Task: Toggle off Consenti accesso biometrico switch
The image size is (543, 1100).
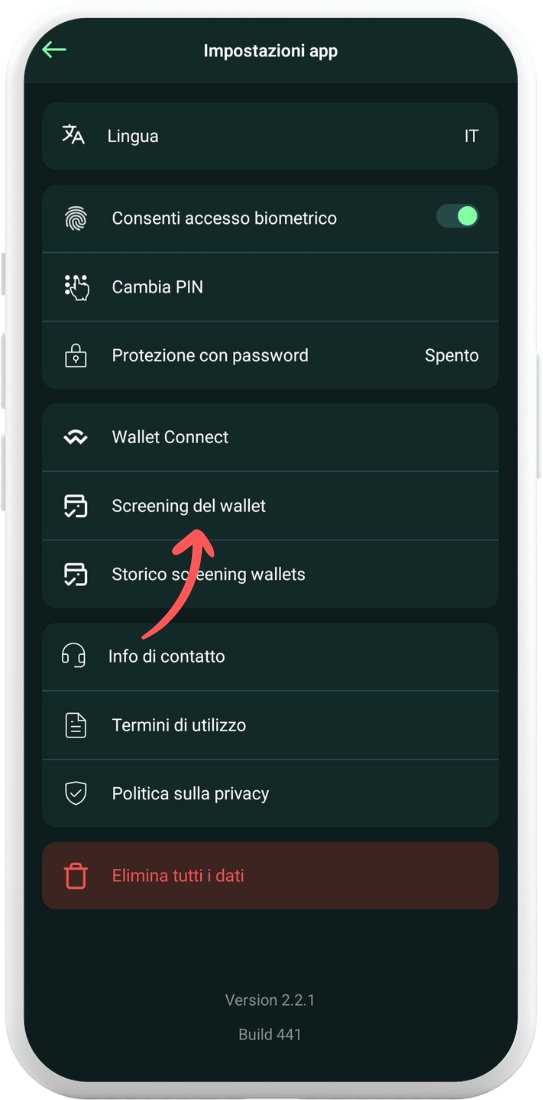Action: [458, 217]
